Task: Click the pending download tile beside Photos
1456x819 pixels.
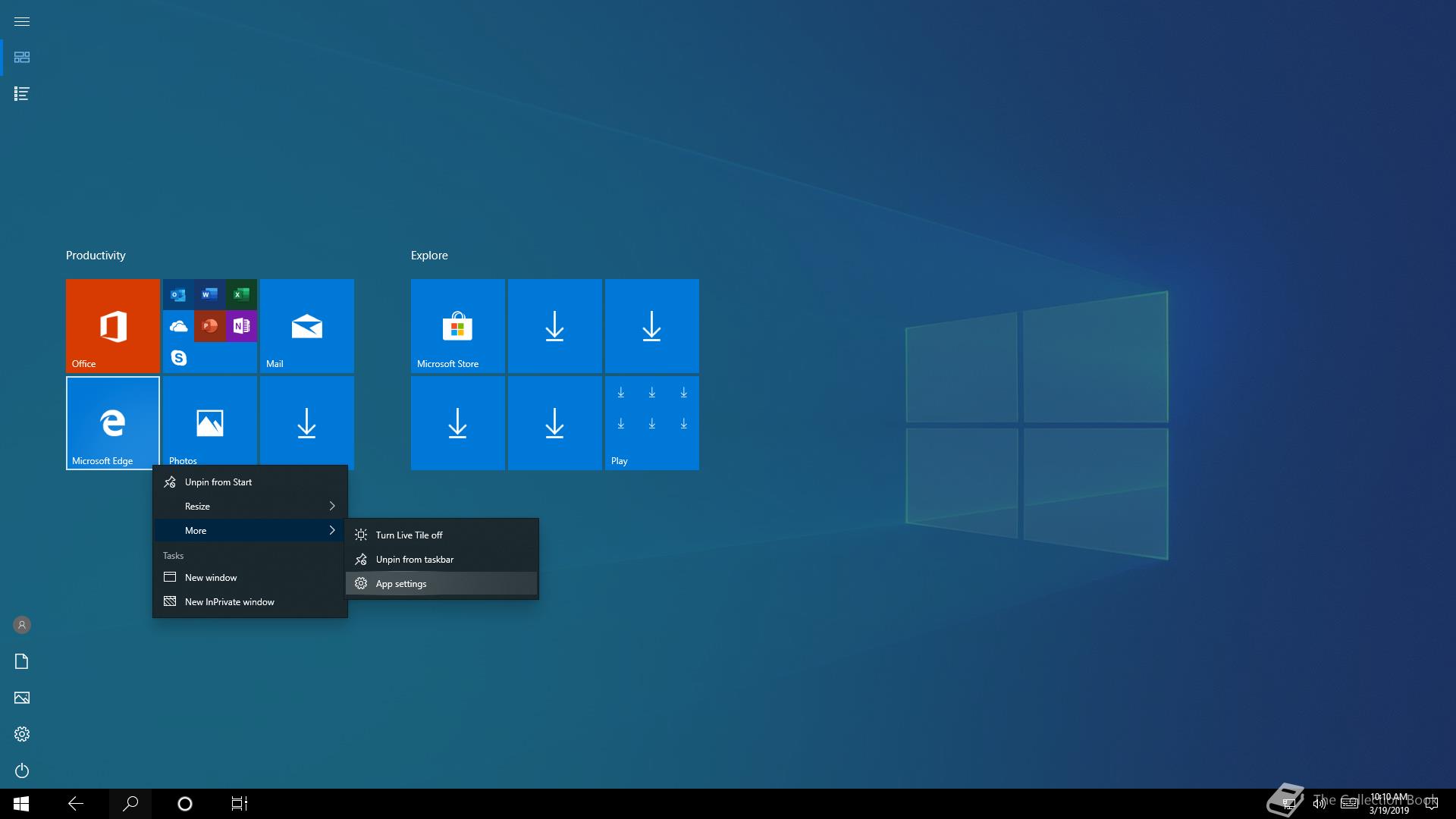Action: [x=307, y=421]
